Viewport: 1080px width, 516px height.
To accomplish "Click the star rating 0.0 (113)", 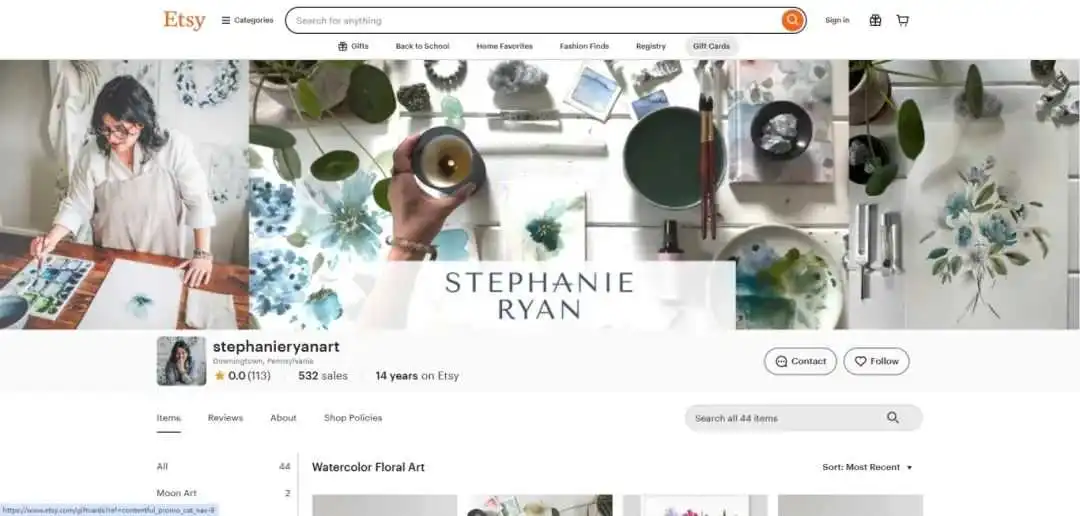I will pos(242,376).
